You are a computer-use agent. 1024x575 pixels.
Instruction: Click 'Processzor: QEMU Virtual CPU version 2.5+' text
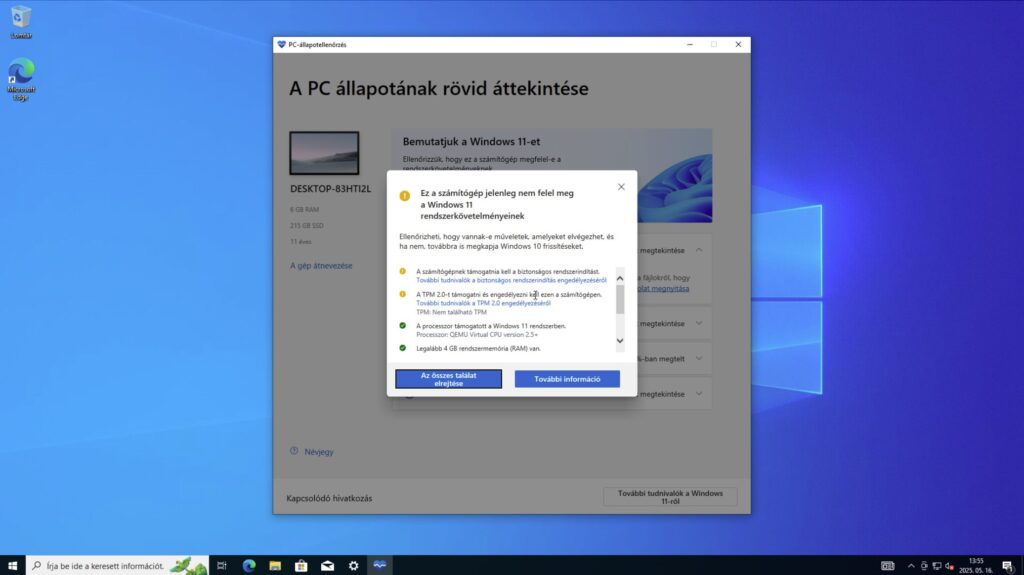click(x=477, y=335)
